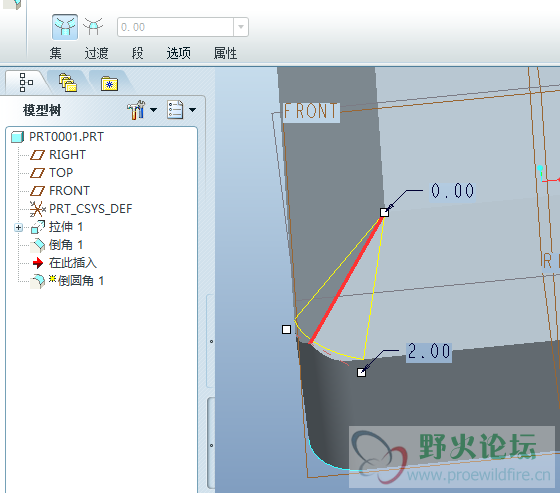Click the lower navigator panel sash handle
560x493 pixels.
pos(211,445)
